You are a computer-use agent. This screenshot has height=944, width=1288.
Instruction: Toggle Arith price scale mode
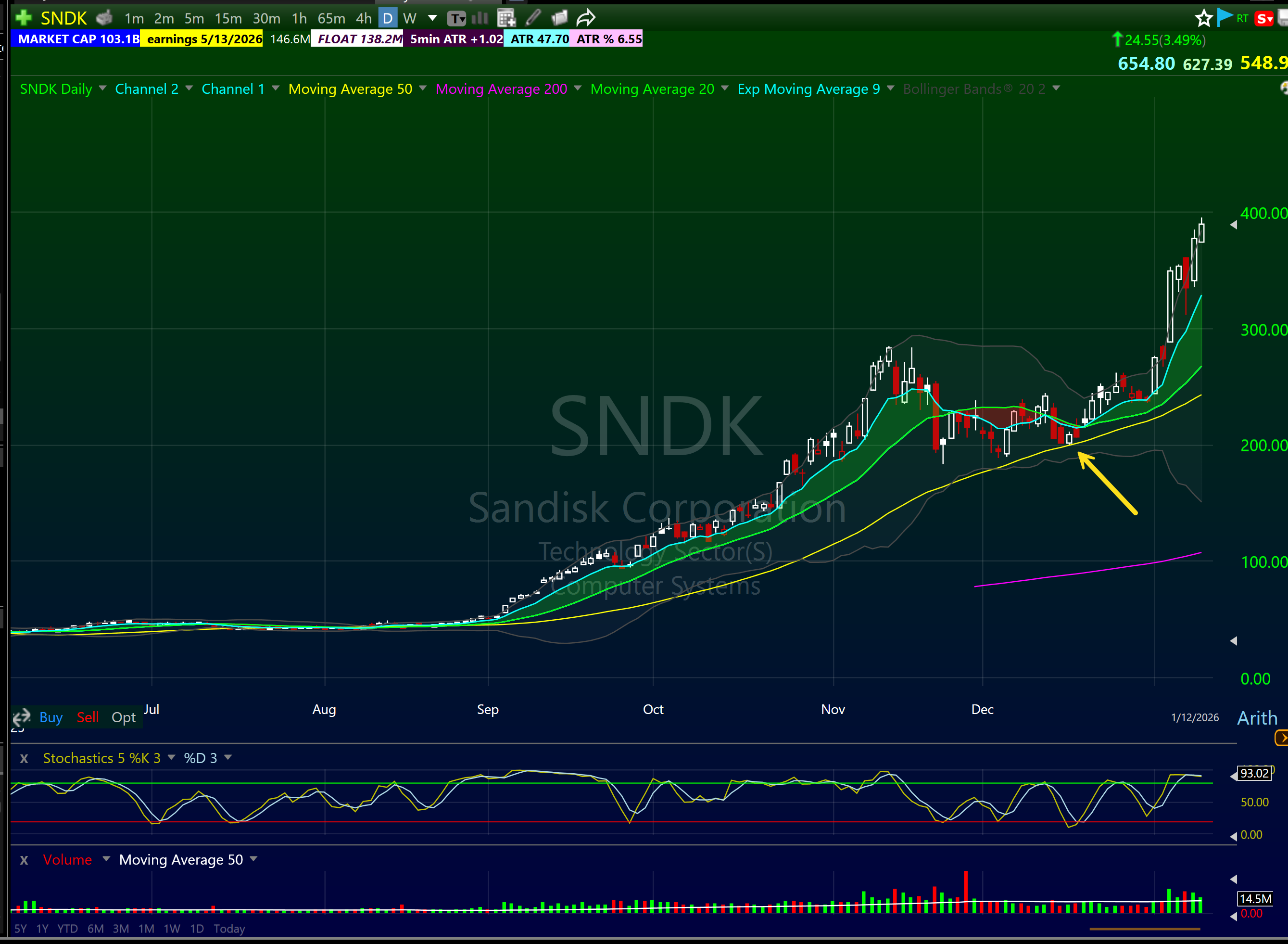pyautogui.click(x=1257, y=718)
